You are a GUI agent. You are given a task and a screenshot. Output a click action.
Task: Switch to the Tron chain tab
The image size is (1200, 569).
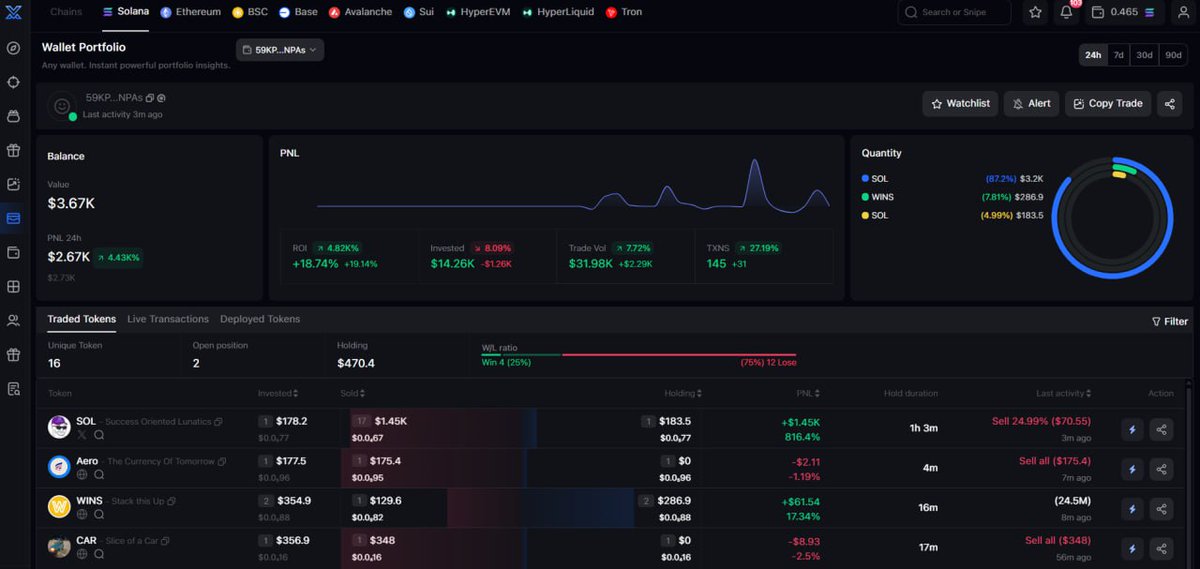(x=624, y=12)
